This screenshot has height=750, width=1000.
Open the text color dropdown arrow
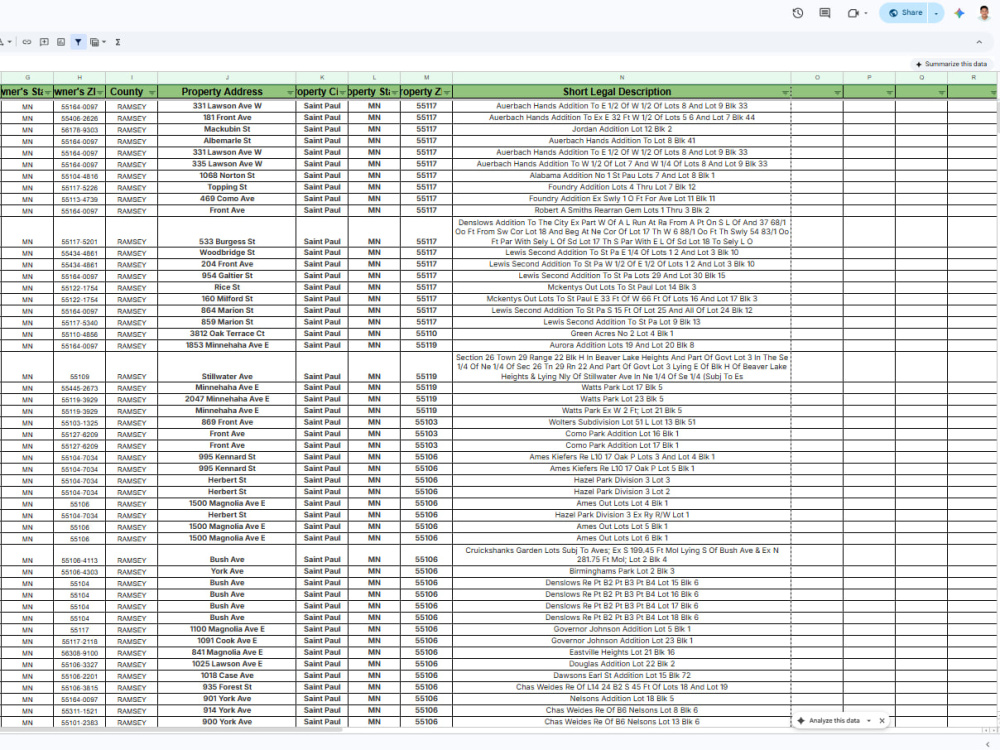[x=10, y=42]
